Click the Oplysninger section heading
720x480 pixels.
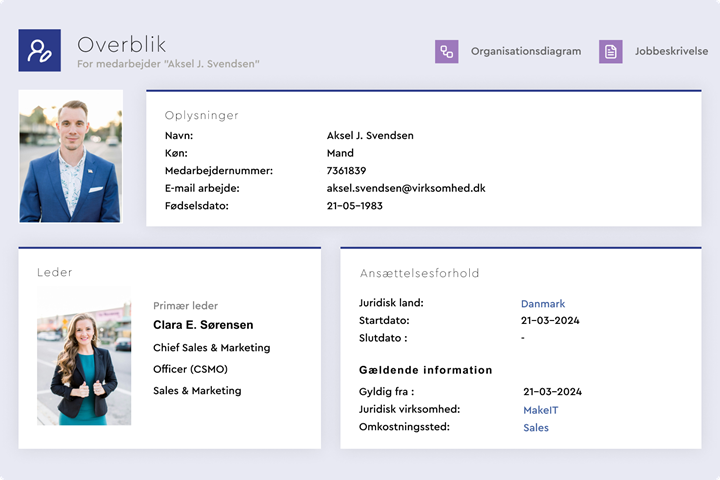tap(201, 116)
